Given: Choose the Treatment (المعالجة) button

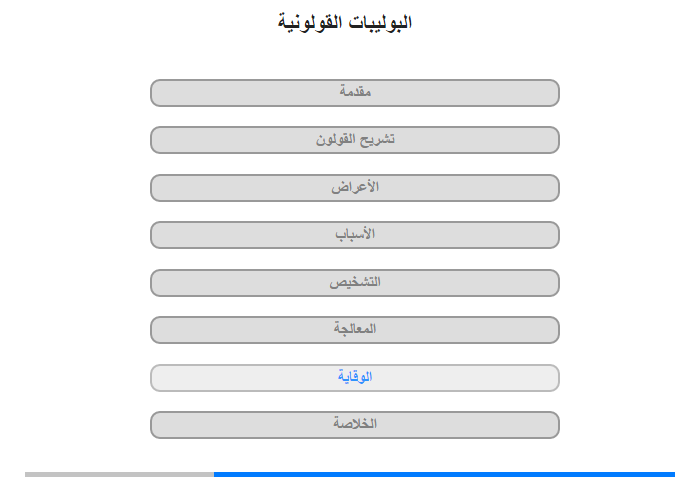Looking at the screenshot, I should [355, 330].
